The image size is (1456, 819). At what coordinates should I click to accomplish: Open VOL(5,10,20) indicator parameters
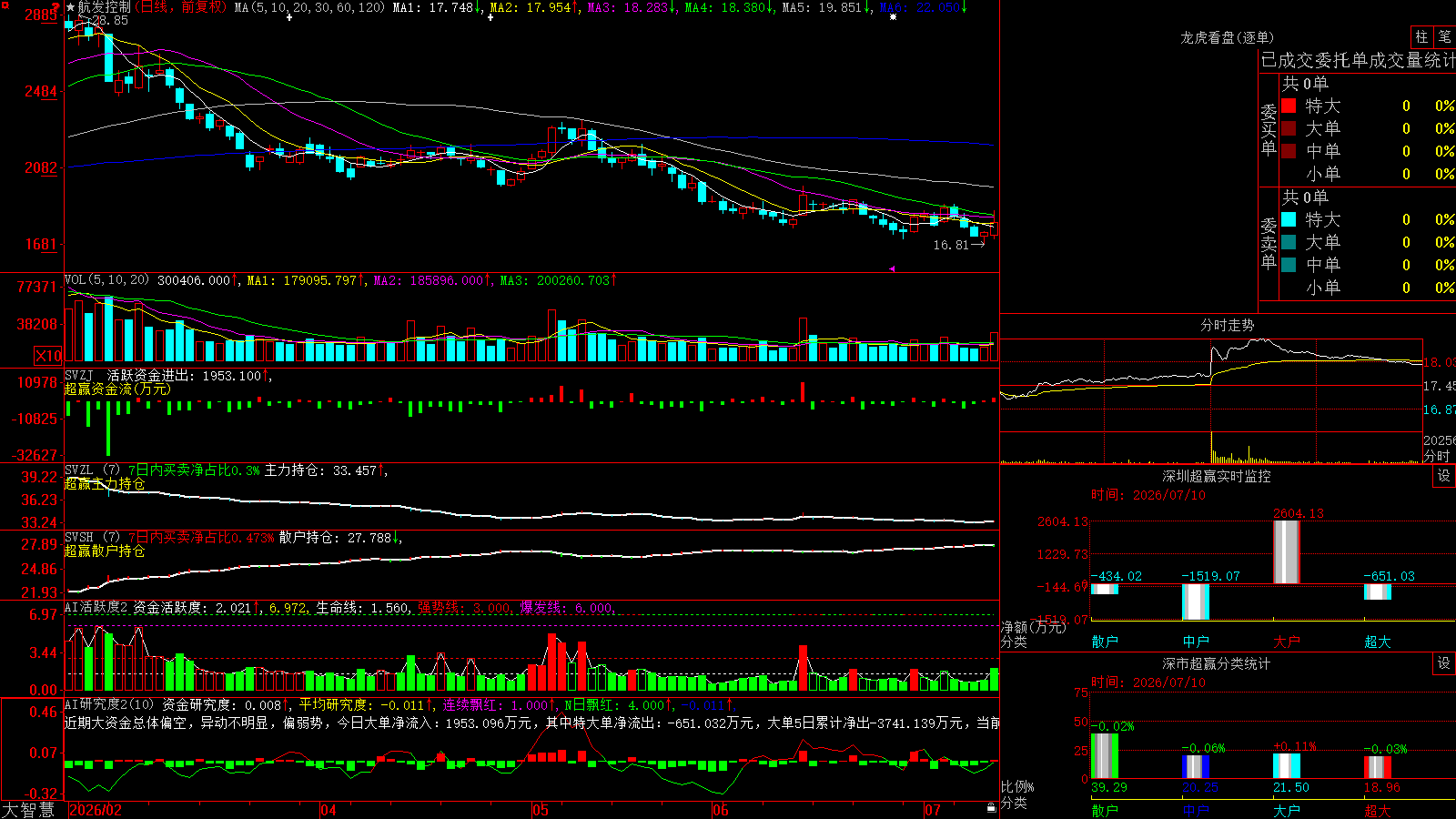(106, 280)
